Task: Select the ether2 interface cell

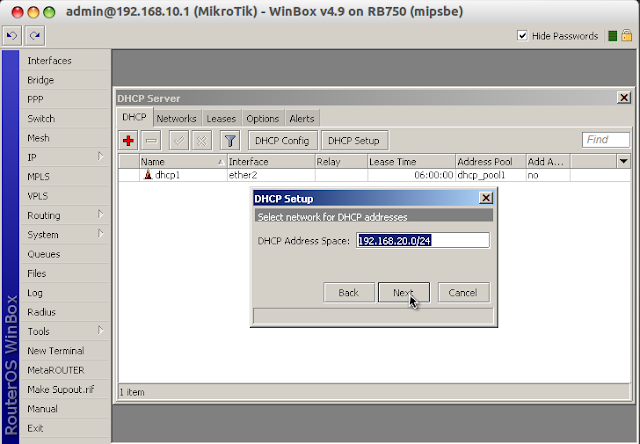Action: click(x=271, y=175)
